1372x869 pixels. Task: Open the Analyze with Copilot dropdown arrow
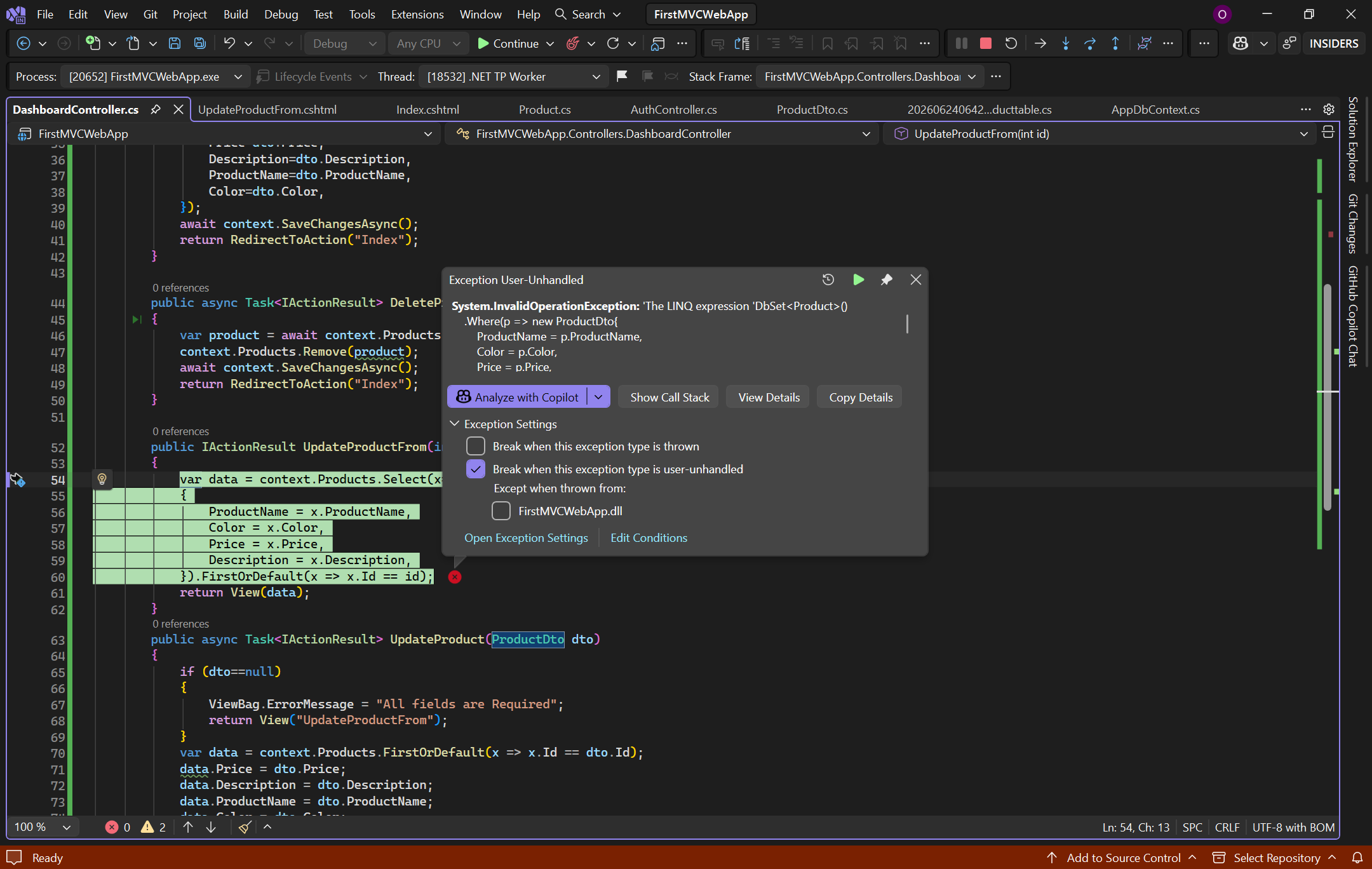[598, 397]
